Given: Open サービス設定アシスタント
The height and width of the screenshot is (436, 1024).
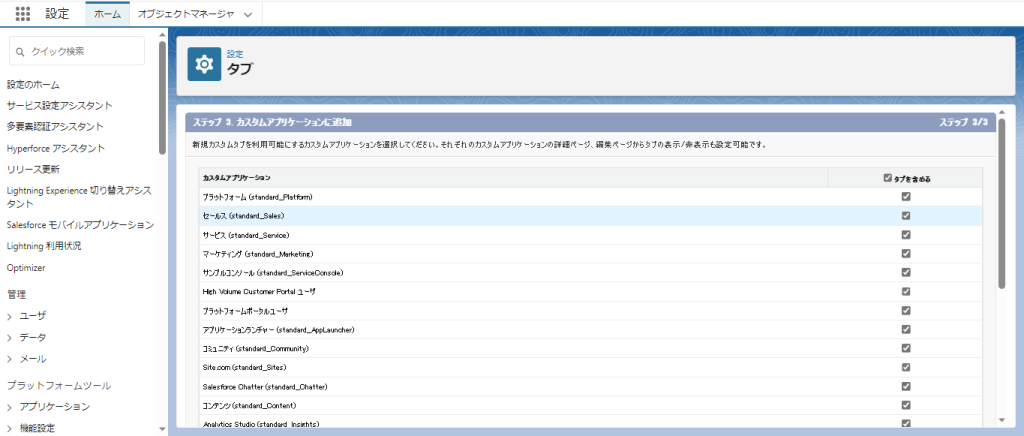Looking at the screenshot, I should click(59, 105).
